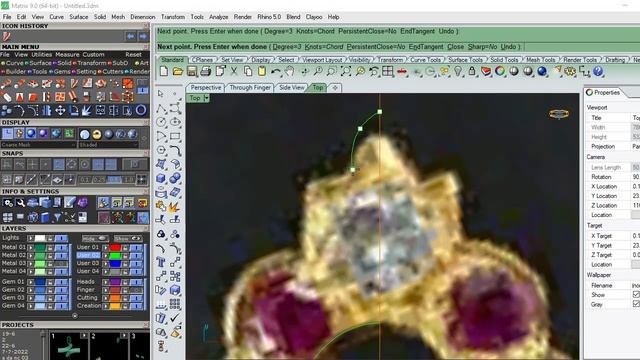Click the Paste clipboard icon
640x360 pixels.
tap(262, 71)
